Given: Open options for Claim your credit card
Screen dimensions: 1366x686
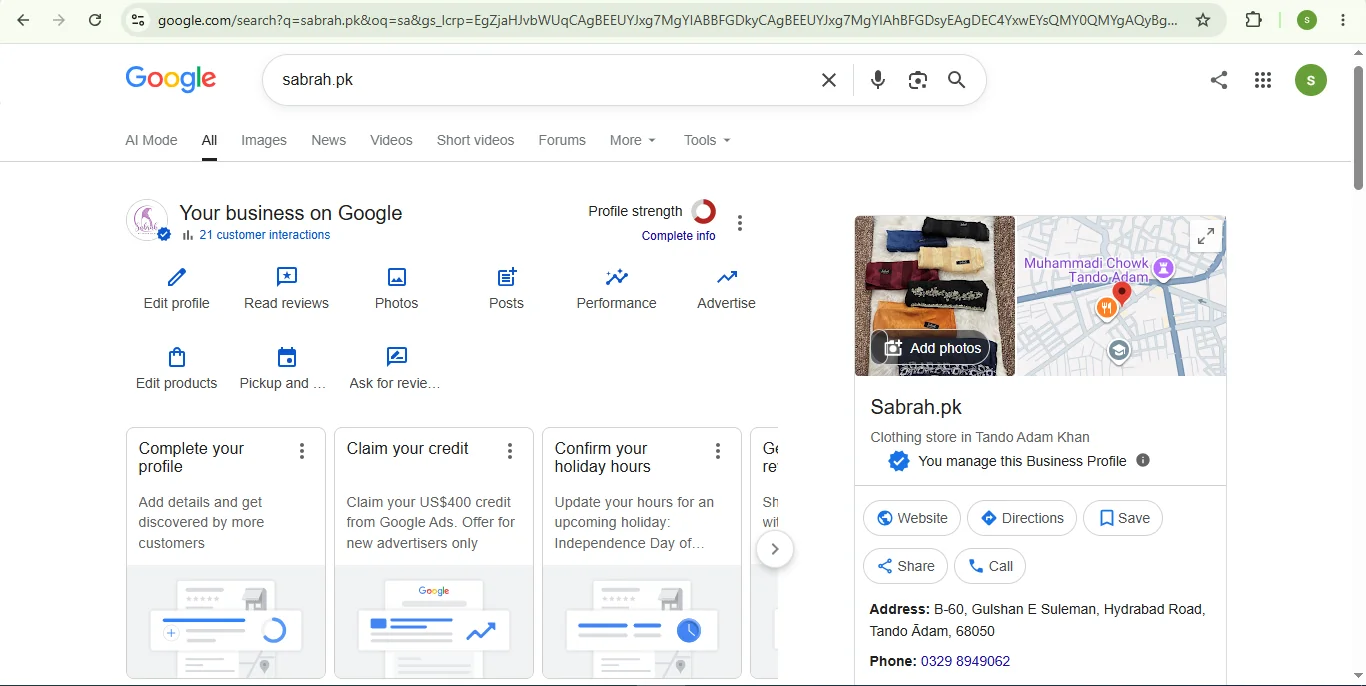Looking at the screenshot, I should pos(510,451).
